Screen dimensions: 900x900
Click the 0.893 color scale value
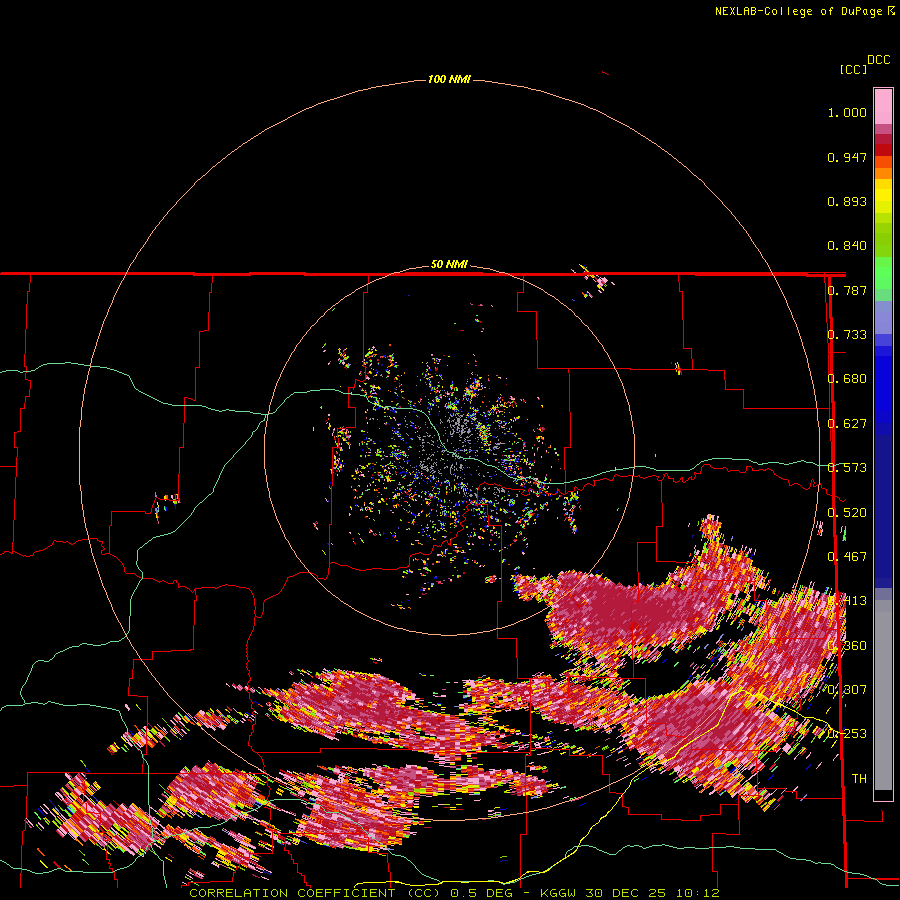[x=847, y=201]
